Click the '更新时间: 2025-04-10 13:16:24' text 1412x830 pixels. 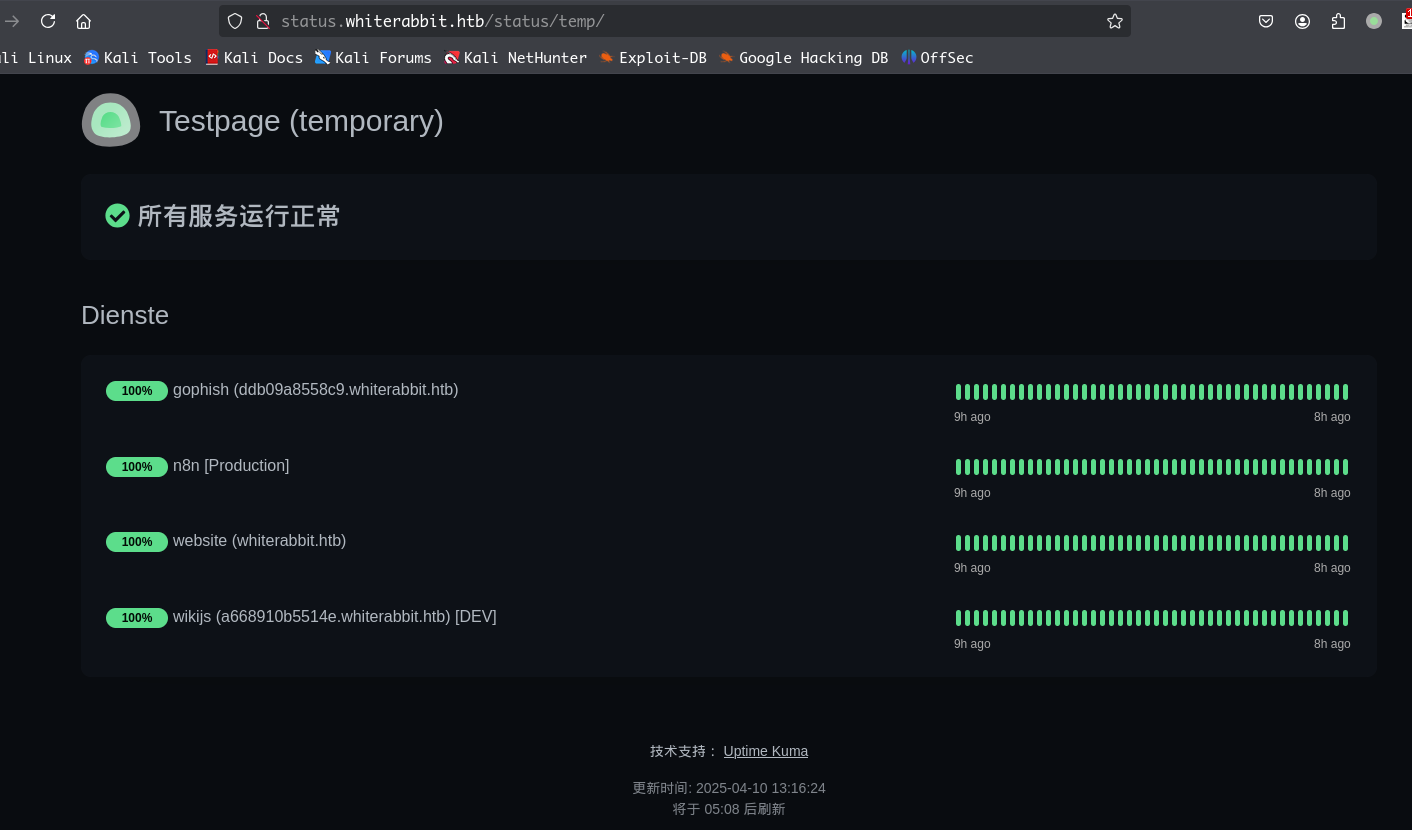click(729, 788)
